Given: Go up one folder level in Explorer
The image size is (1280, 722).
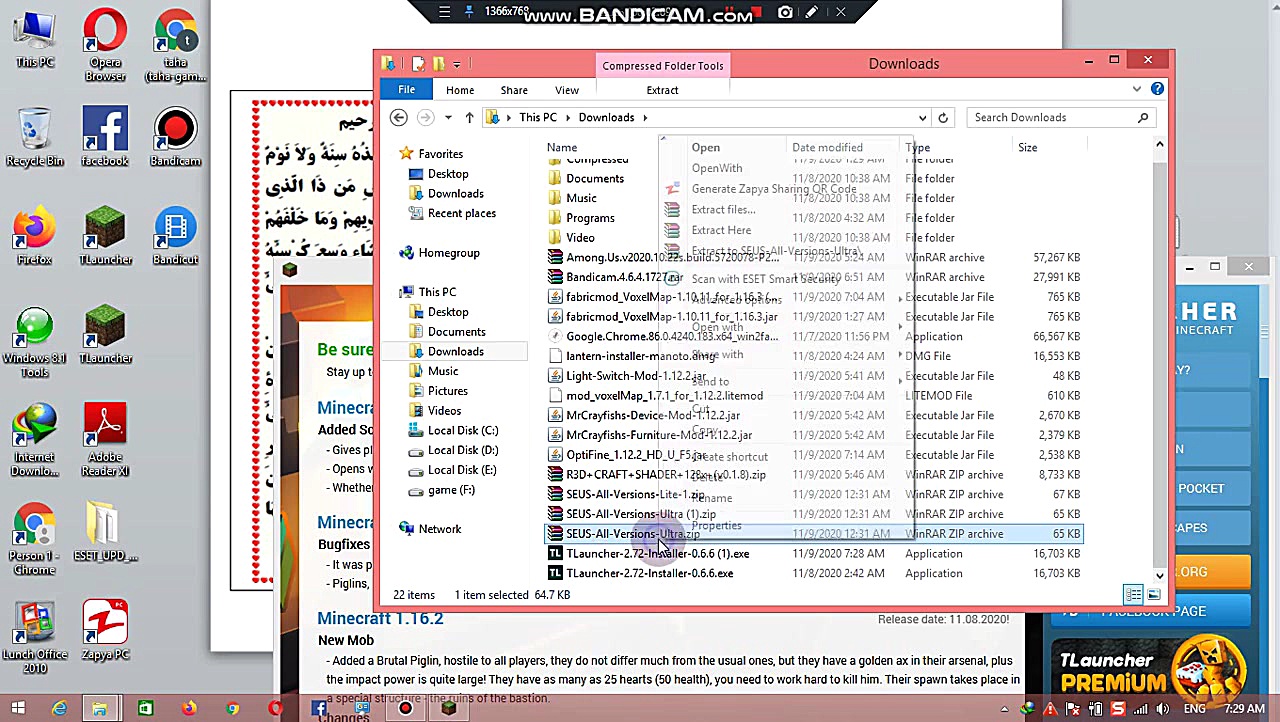Looking at the screenshot, I should click(x=469, y=117).
